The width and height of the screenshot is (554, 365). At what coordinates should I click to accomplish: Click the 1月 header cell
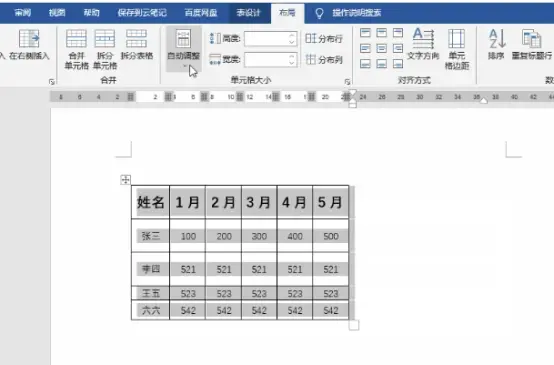[x=187, y=202]
